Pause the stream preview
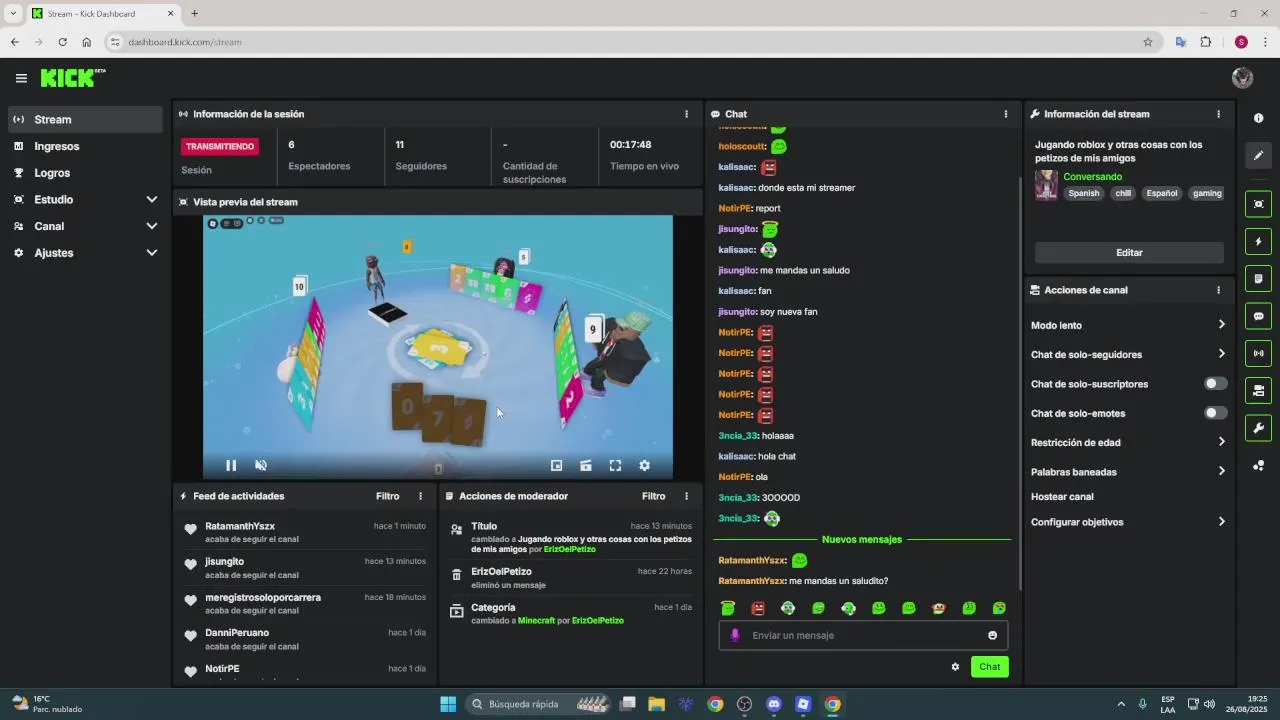Screen dimensions: 1280x720 point(231,465)
